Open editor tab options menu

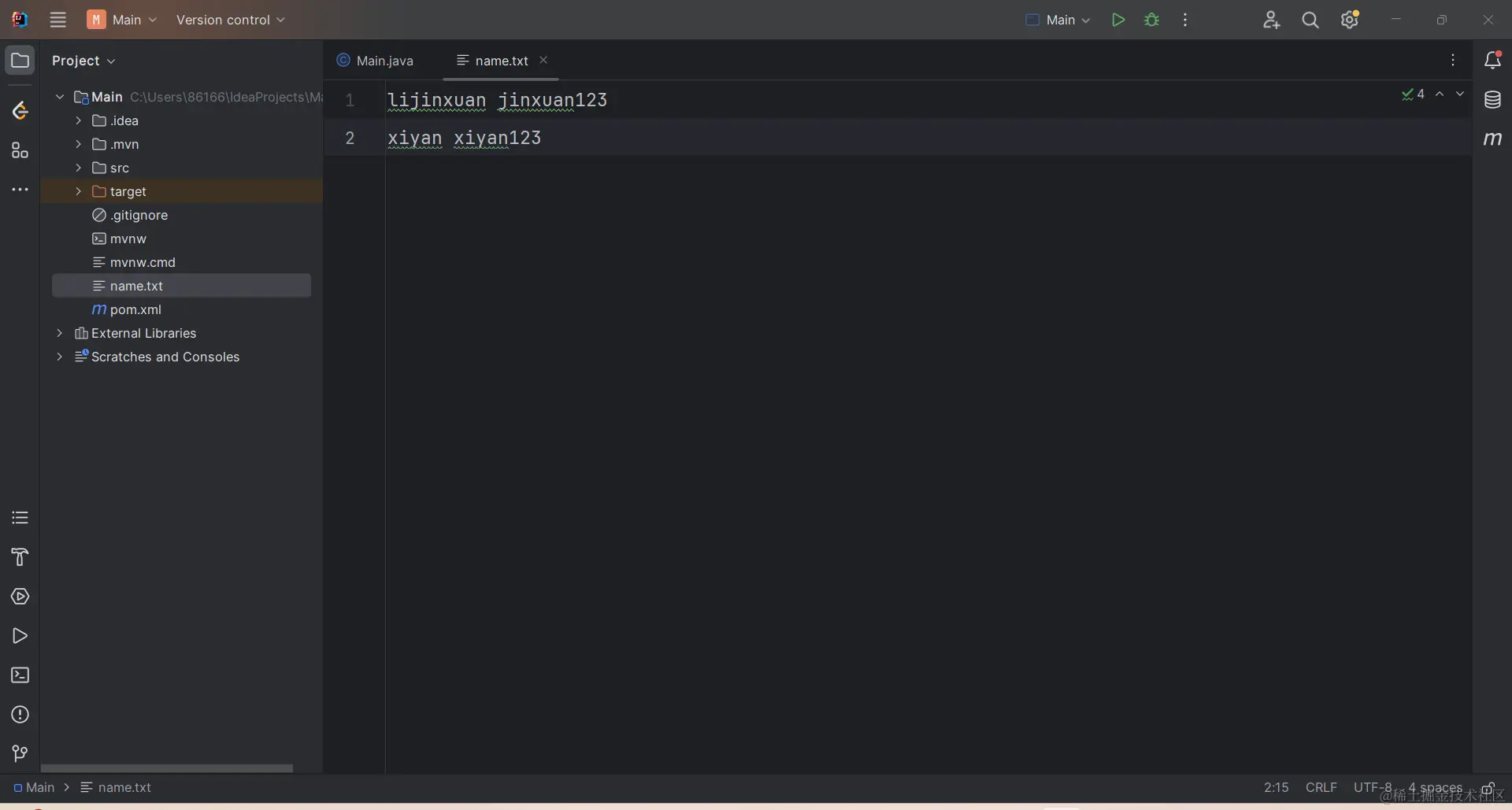tap(1453, 60)
